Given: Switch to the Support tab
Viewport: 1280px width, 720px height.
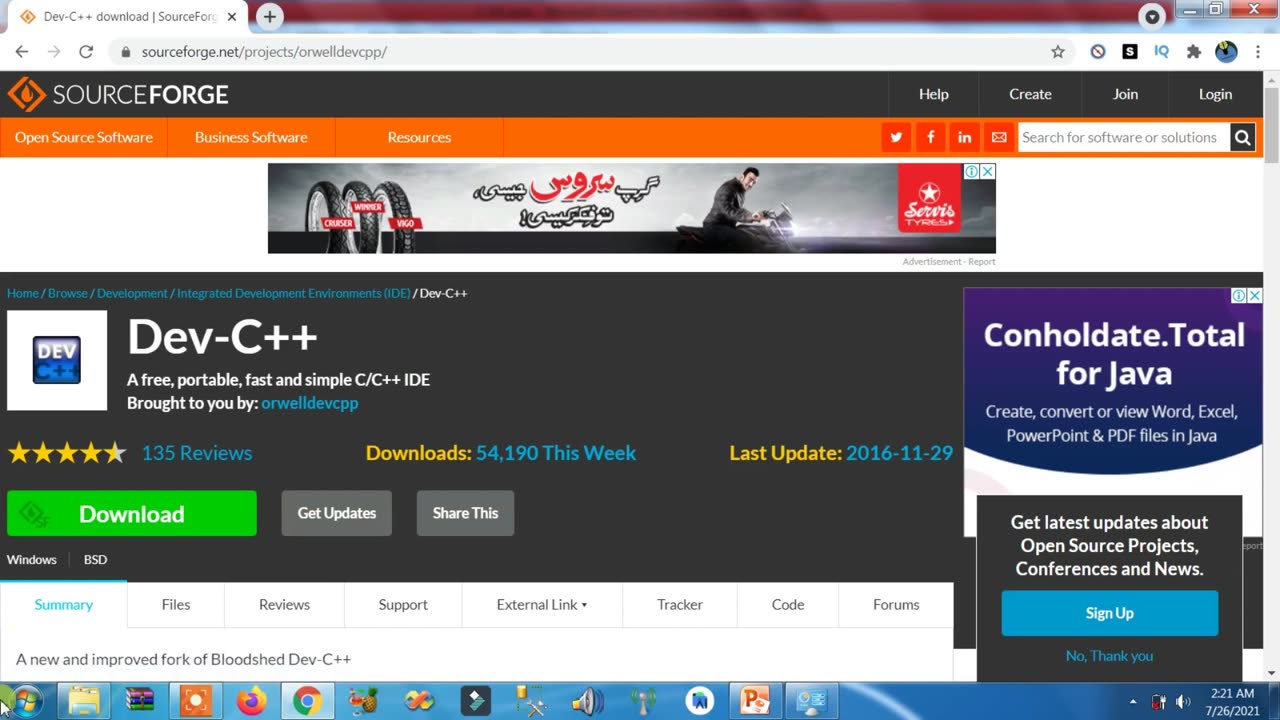Looking at the screenshot, I should pos(403,605).
